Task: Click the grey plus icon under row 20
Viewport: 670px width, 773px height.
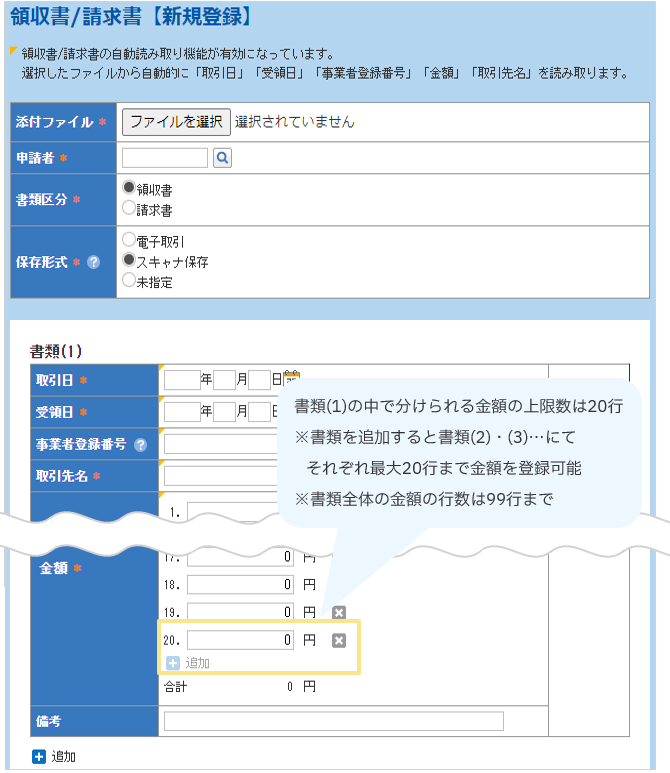Action: (x=171, y=663)
